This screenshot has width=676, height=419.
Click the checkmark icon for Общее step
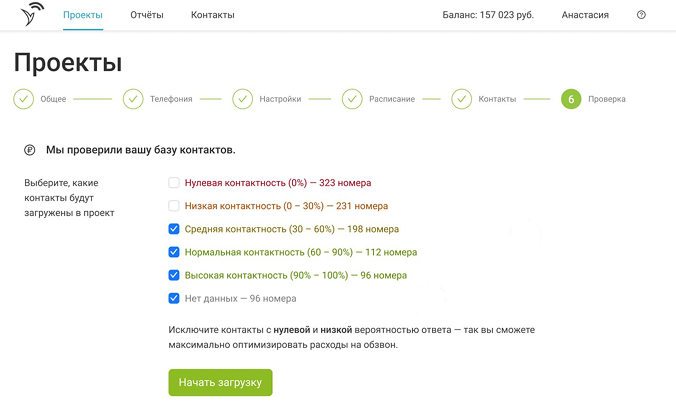23,99
